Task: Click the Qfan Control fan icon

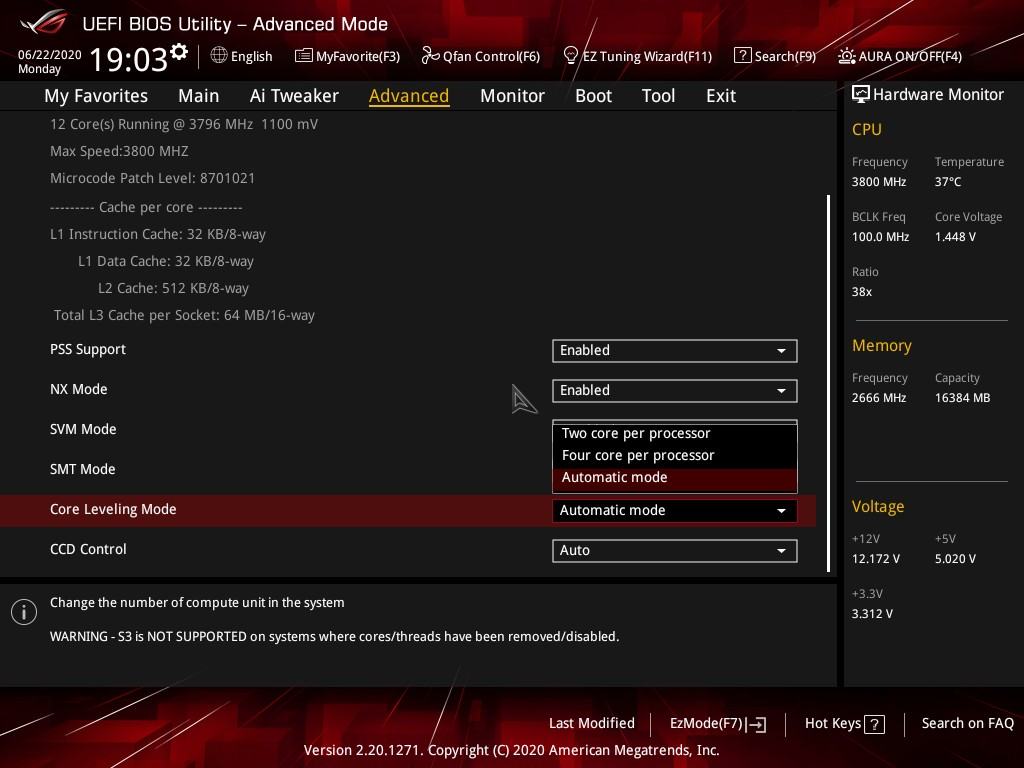Action: click(x=430, y=56)
